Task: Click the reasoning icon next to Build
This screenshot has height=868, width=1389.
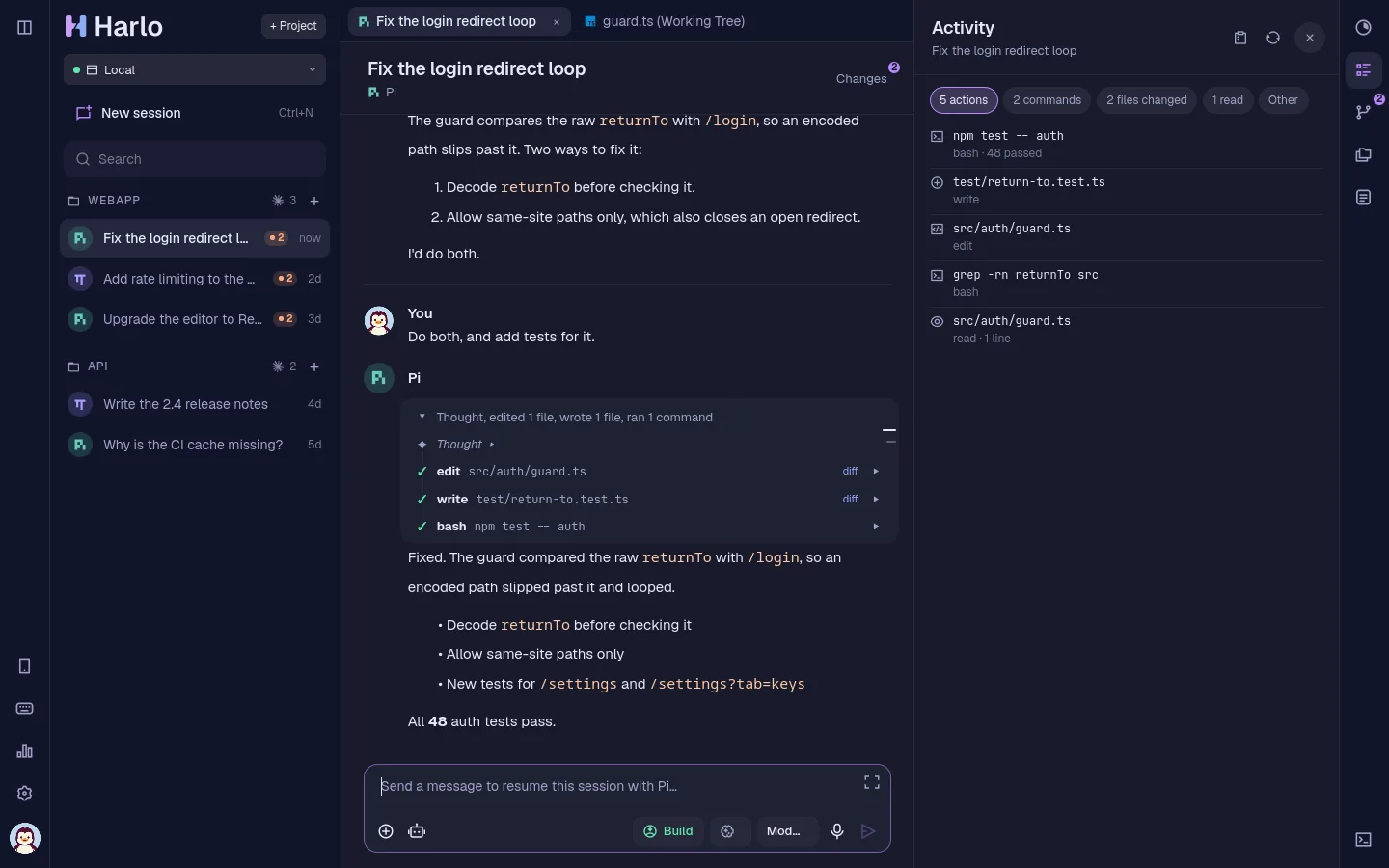Action: [728, 831]
